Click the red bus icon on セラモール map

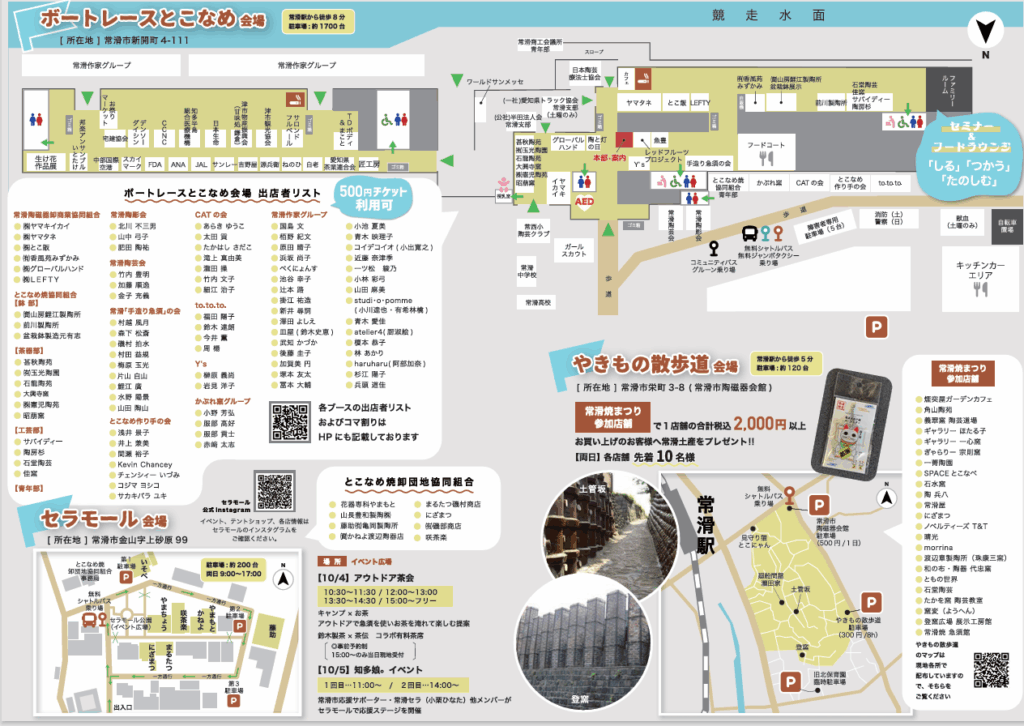88,619
